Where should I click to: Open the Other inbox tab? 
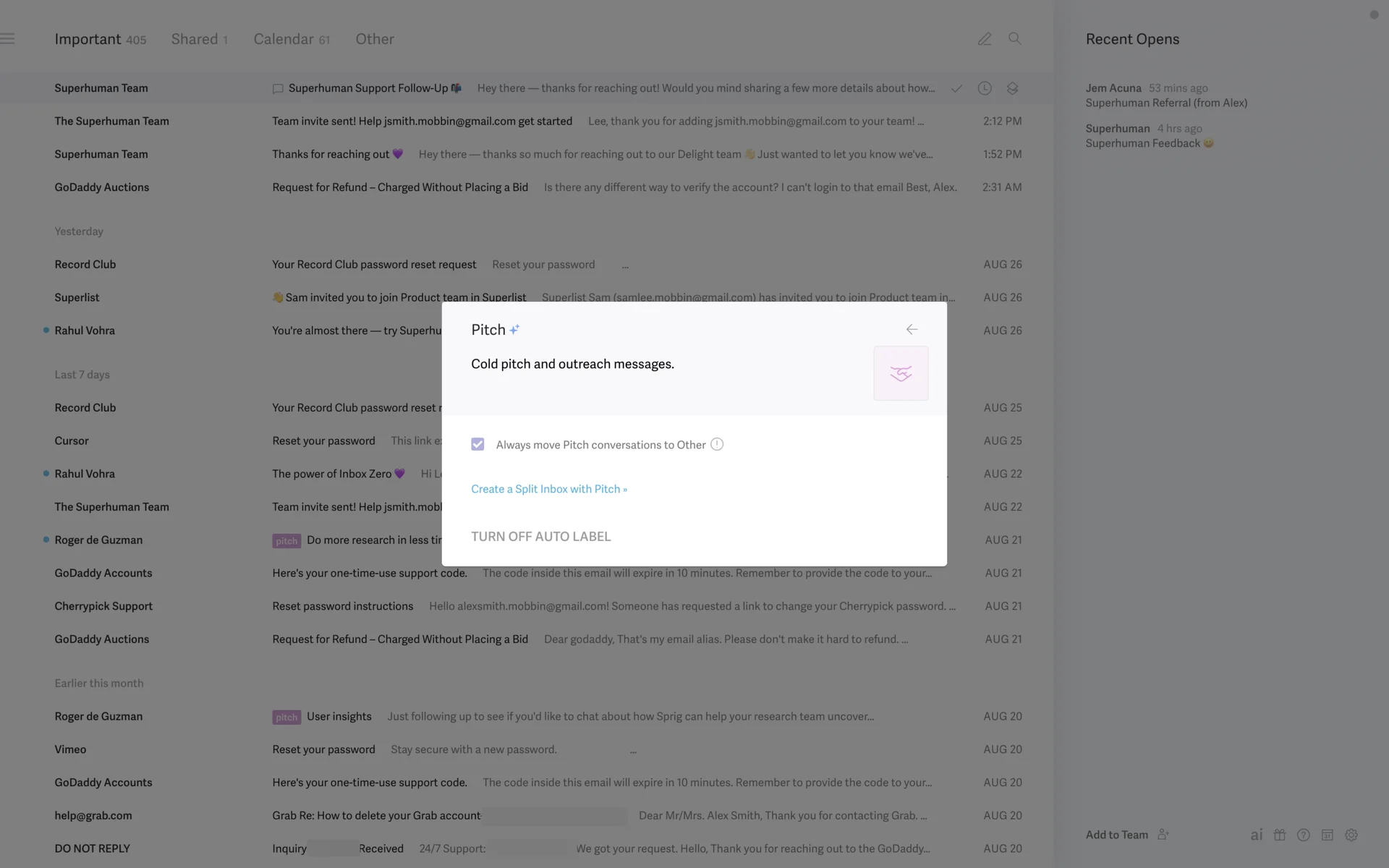(x=374, y=39)
